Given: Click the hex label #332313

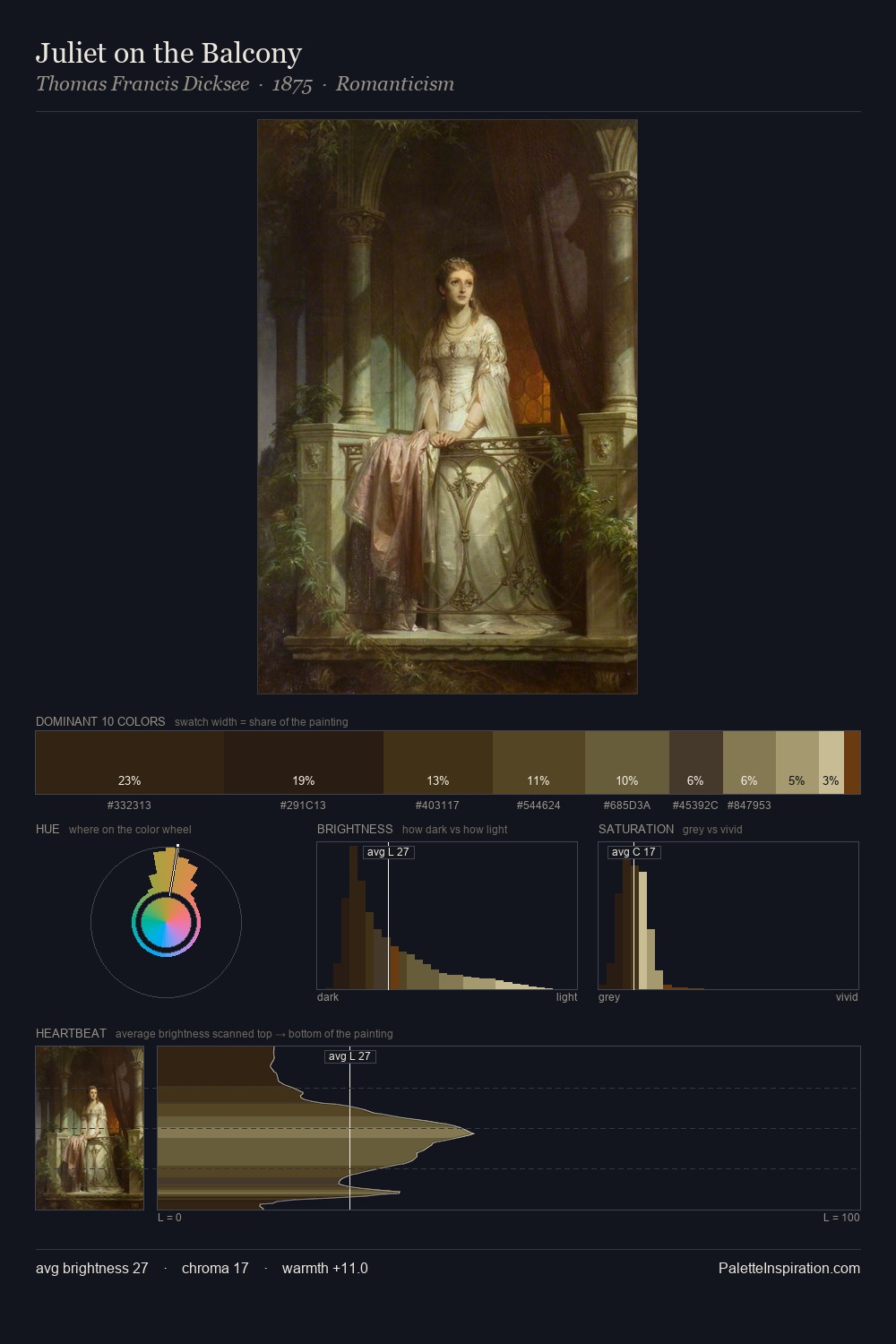Looking at the screenshot, I should pyautogui.click(x=129, y=806).
